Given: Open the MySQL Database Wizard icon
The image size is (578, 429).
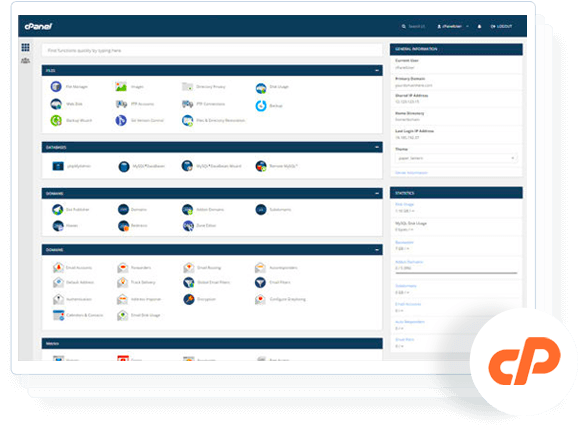Looking at the screenshot, I should click(x=187, y=166).
